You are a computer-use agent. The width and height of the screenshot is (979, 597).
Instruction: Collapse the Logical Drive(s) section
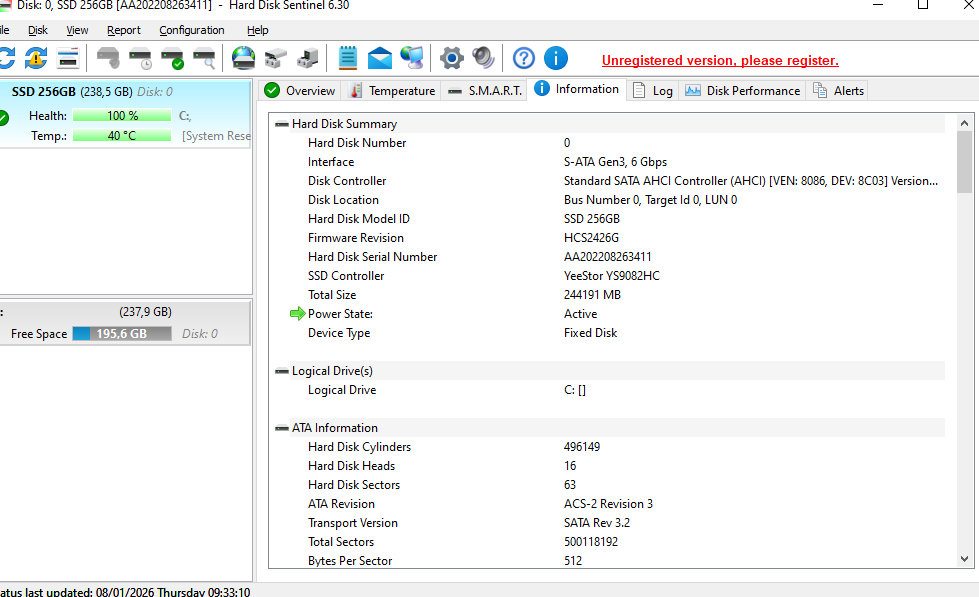tap(283, 371)
